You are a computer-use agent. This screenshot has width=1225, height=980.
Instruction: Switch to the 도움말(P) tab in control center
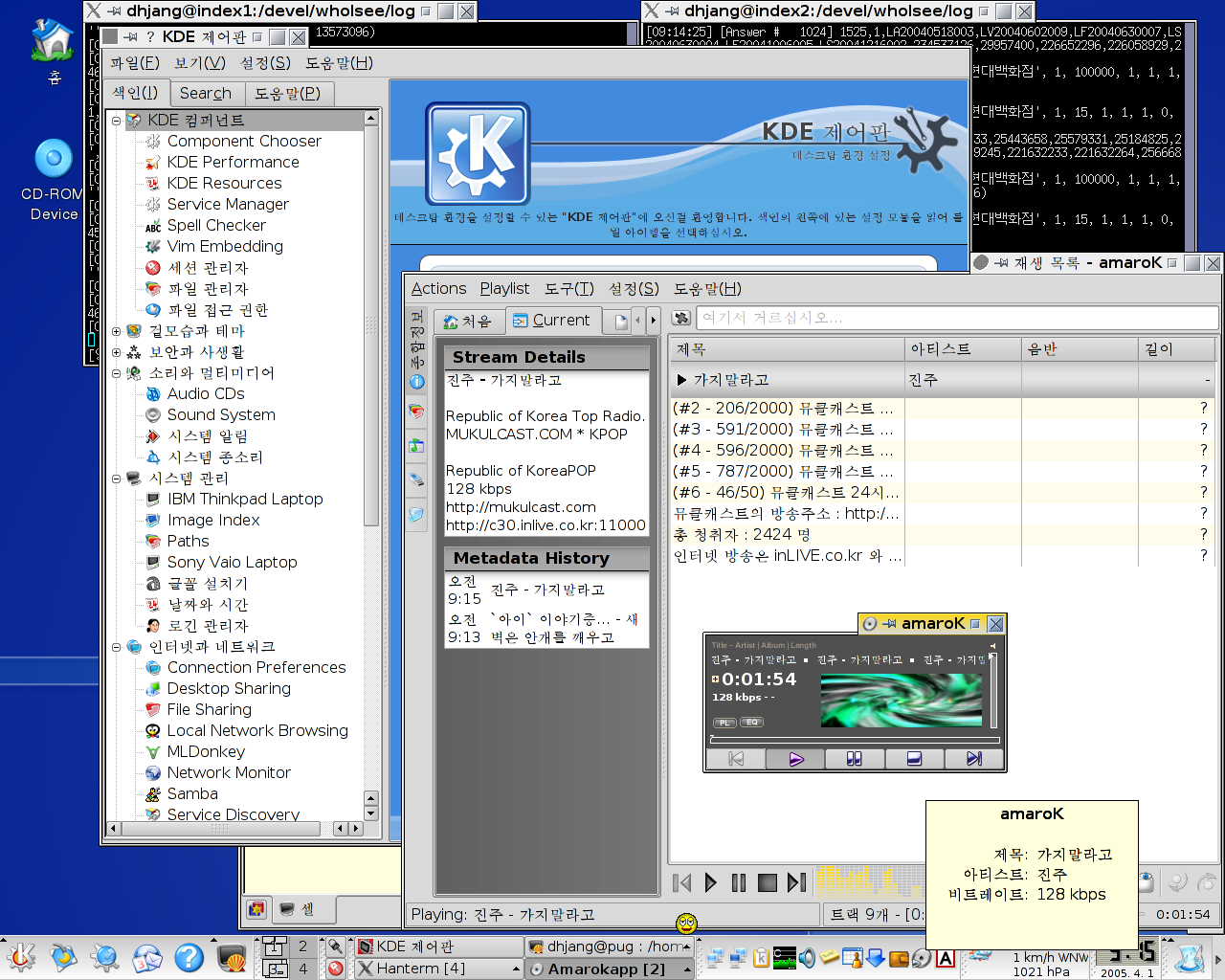[288, 93]
